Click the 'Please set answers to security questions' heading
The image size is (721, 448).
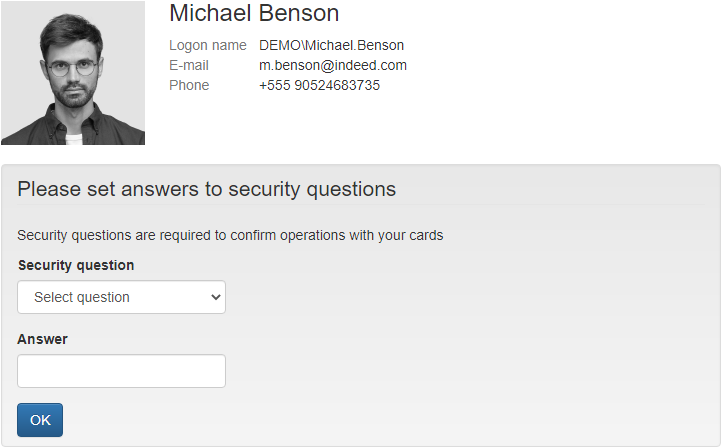(206, 189)
